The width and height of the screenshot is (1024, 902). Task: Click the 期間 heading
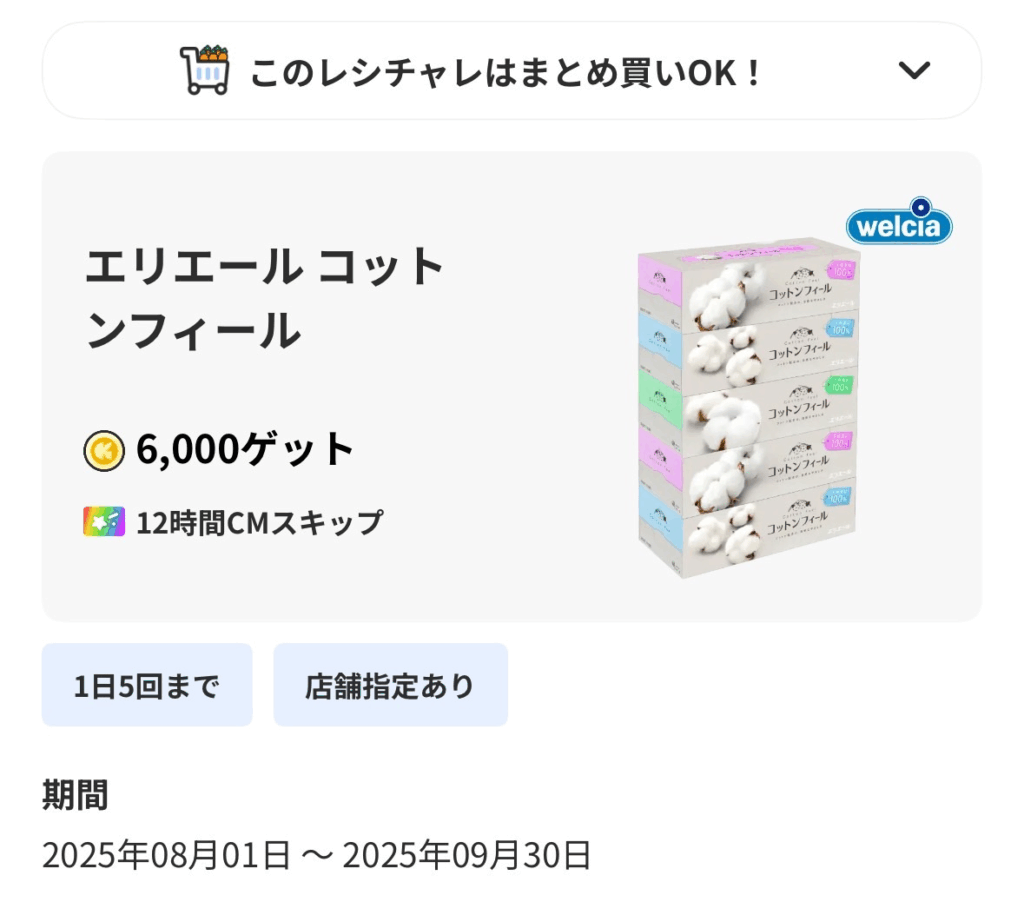click(x=75, y=796)
